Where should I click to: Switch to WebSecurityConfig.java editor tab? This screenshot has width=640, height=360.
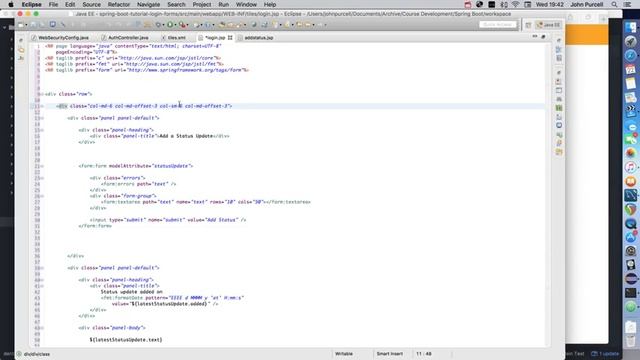point(63,38)
